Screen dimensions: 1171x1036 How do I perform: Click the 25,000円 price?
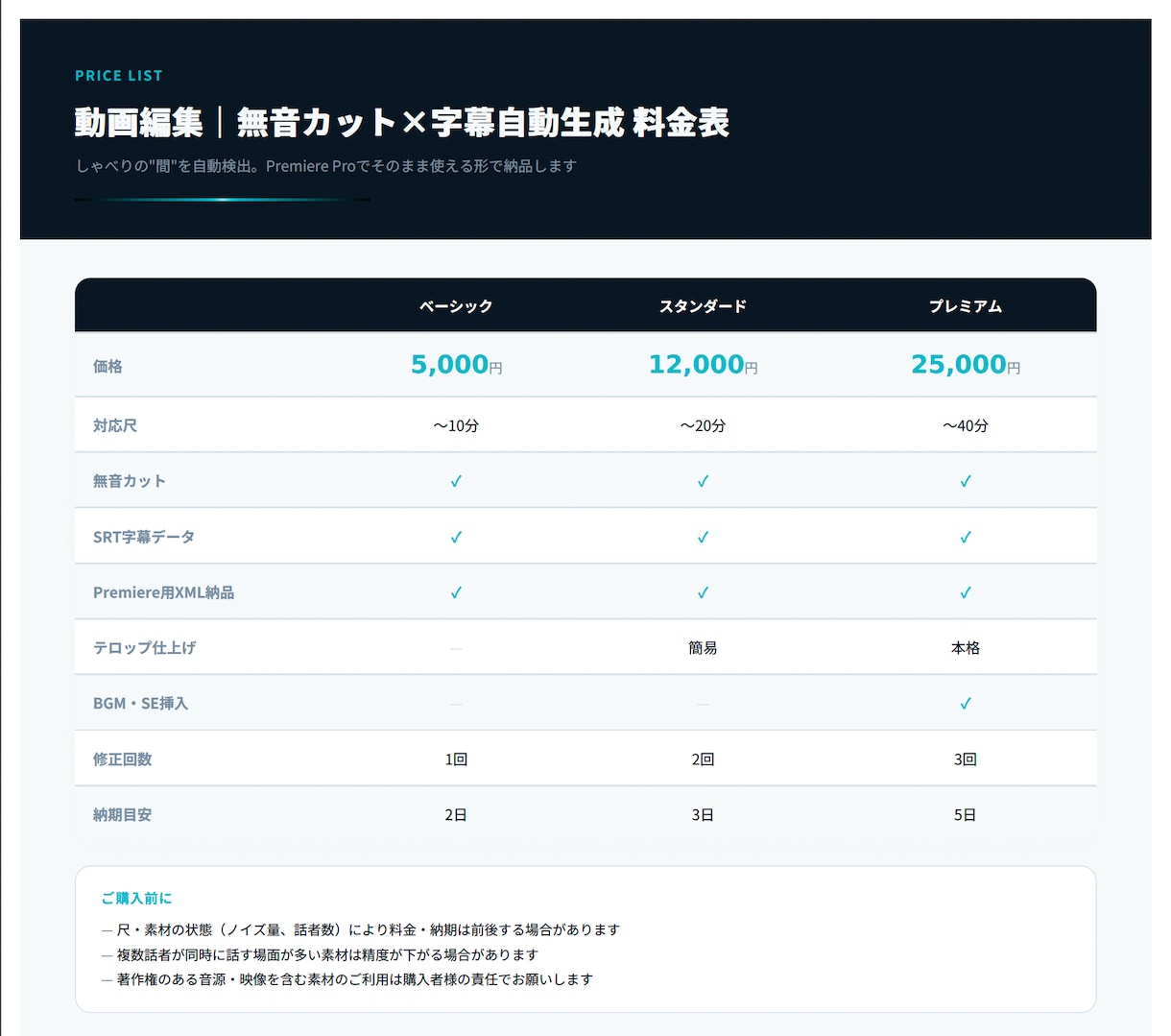pyautogui.click(x=966, y=365)
